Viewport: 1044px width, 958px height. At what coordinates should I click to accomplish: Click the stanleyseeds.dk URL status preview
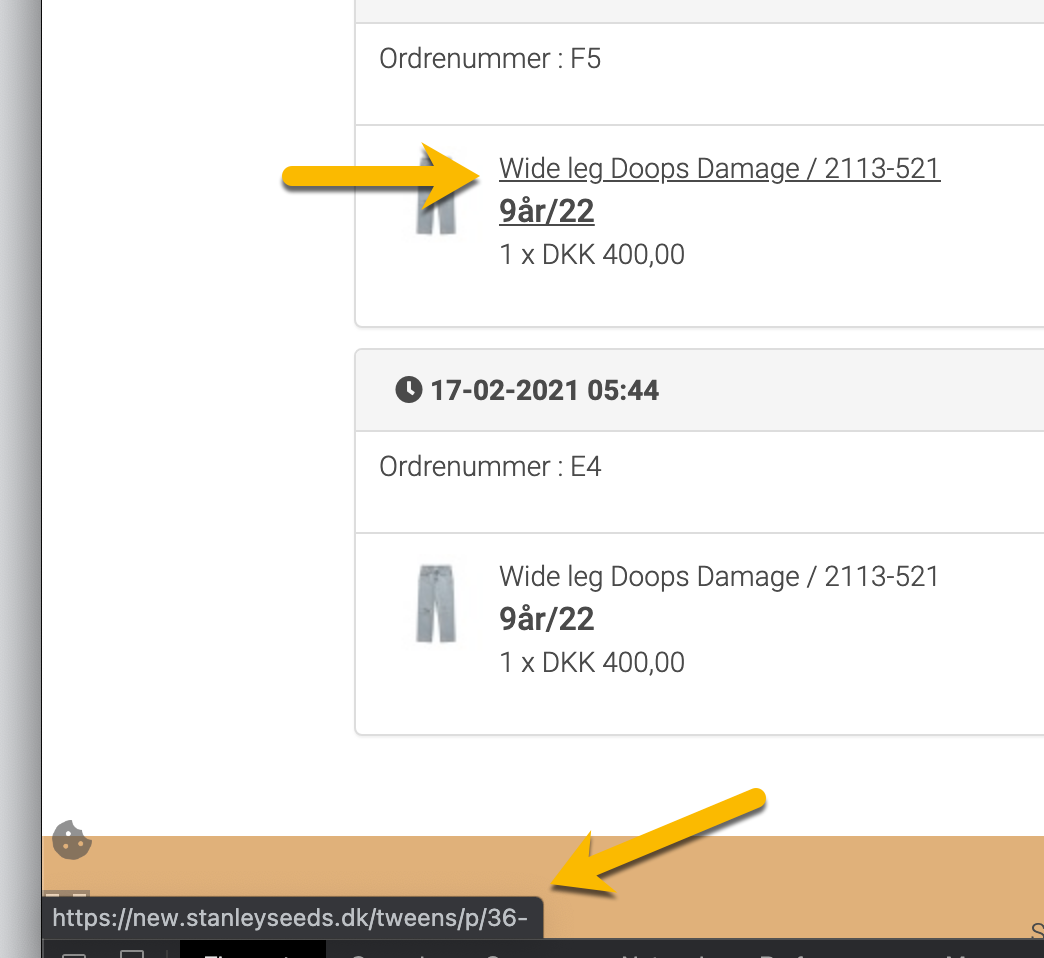[x=292, y=918]
